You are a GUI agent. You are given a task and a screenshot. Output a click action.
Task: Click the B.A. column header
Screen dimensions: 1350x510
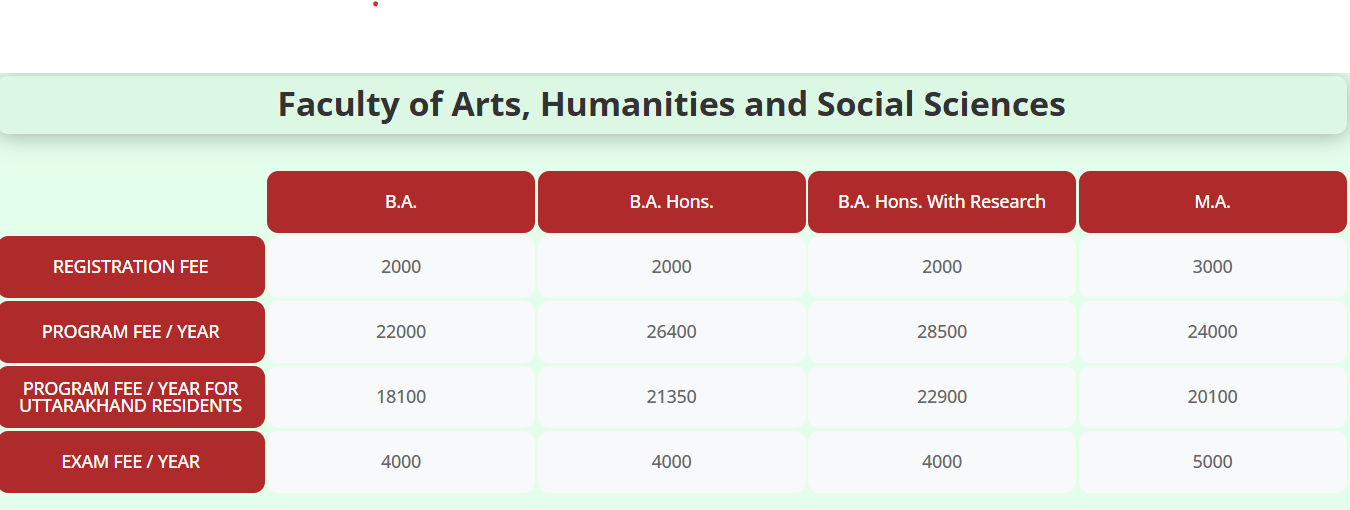point(401,202)
